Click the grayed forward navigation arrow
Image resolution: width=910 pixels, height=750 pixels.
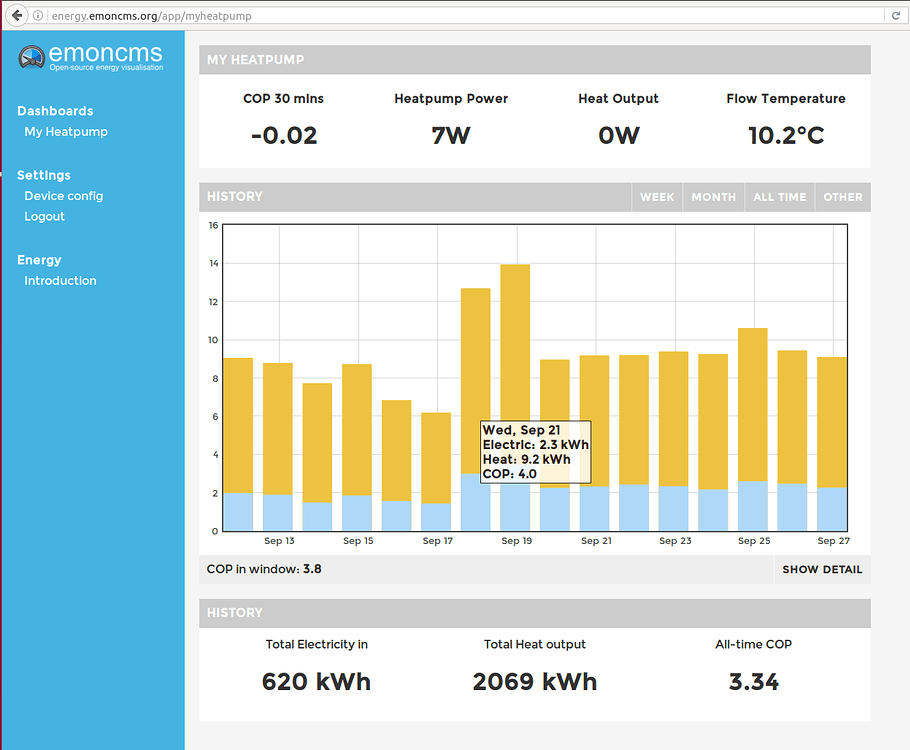click(x=32, y=15)
